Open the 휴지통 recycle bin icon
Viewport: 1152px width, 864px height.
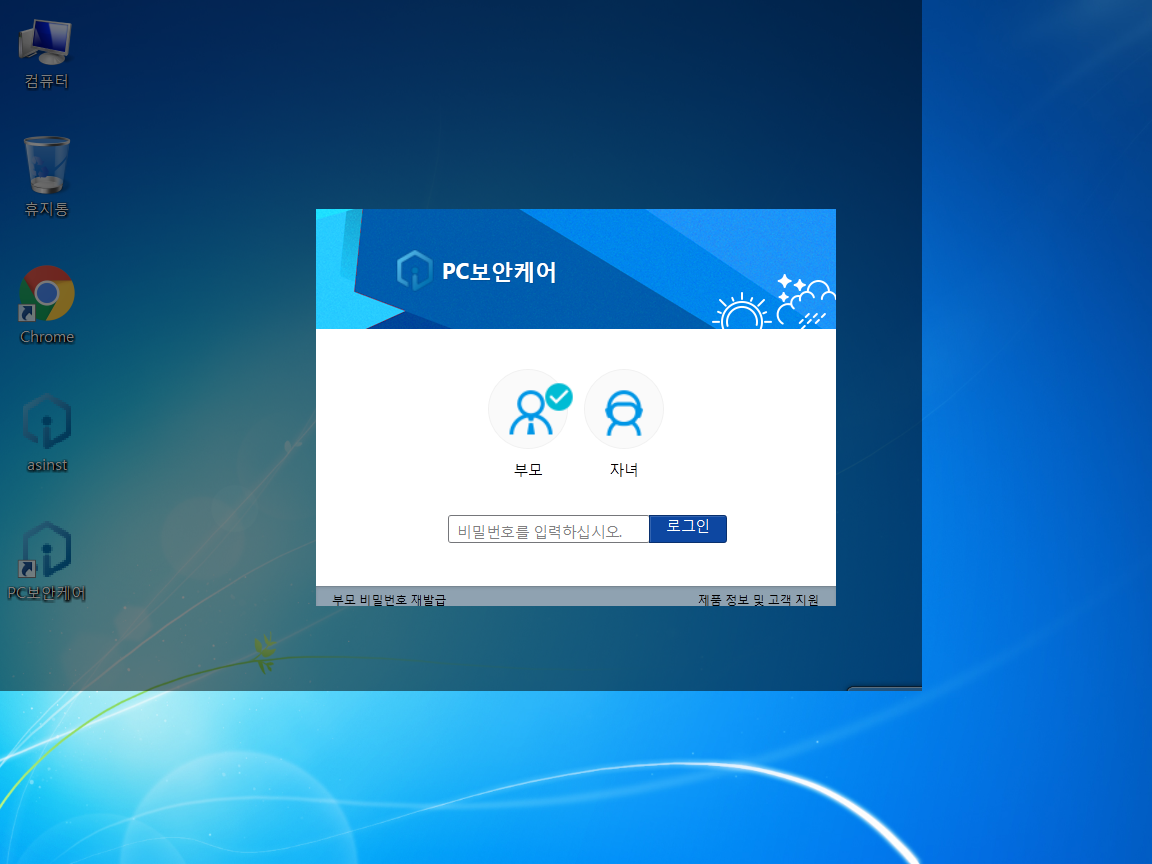coord(46,176)
